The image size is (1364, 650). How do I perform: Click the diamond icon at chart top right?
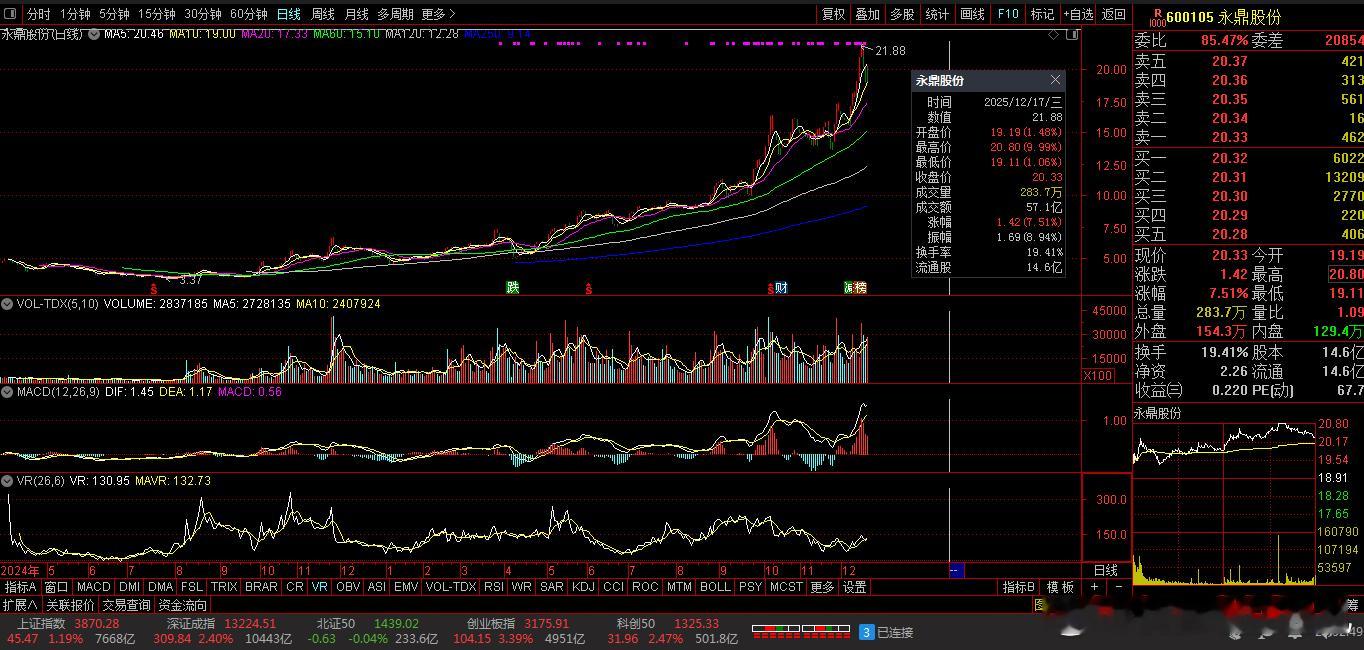pyautogui.click(x=1054, y=34)
